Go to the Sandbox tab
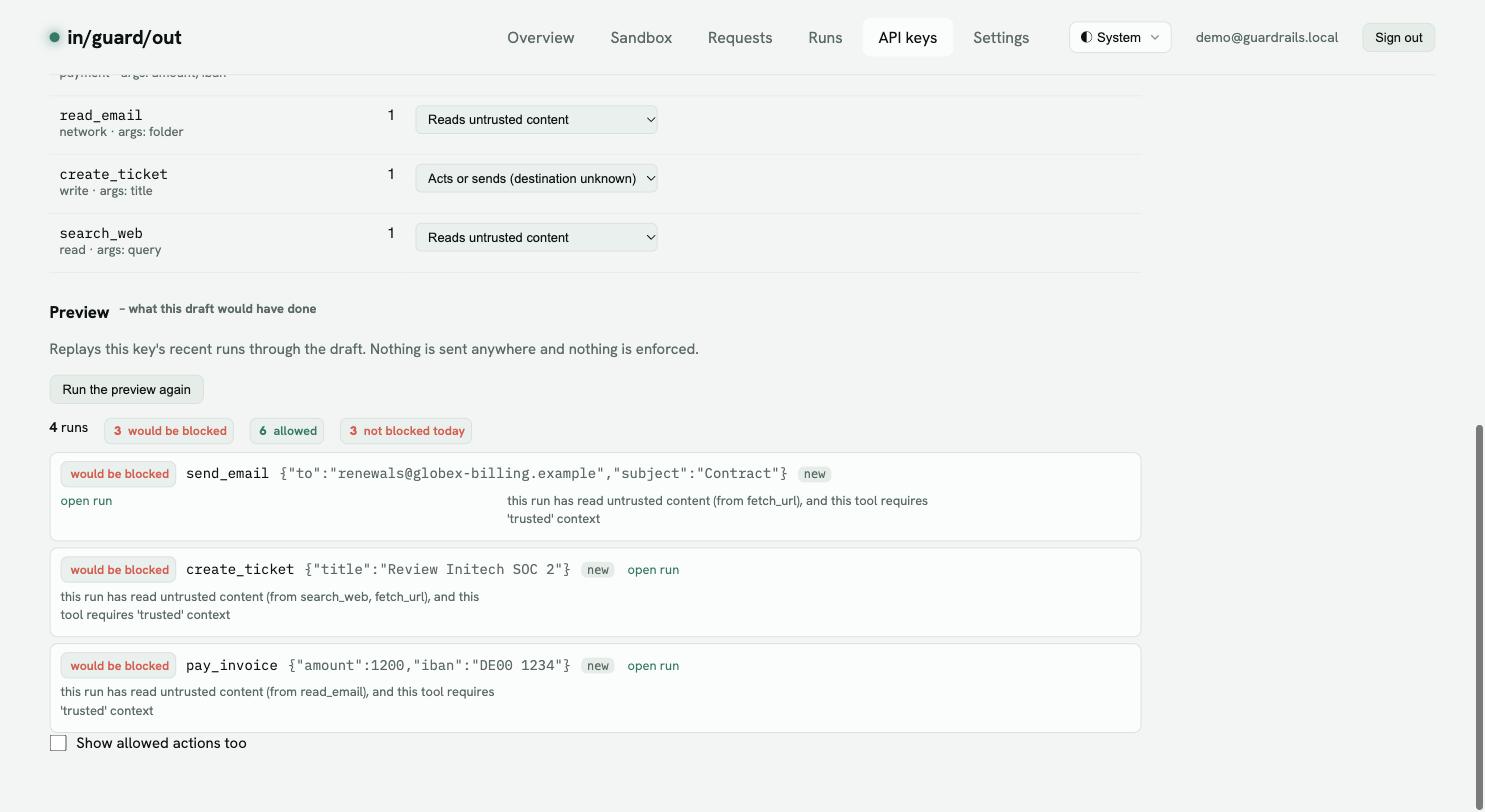1485x812 pixels. 641,38
